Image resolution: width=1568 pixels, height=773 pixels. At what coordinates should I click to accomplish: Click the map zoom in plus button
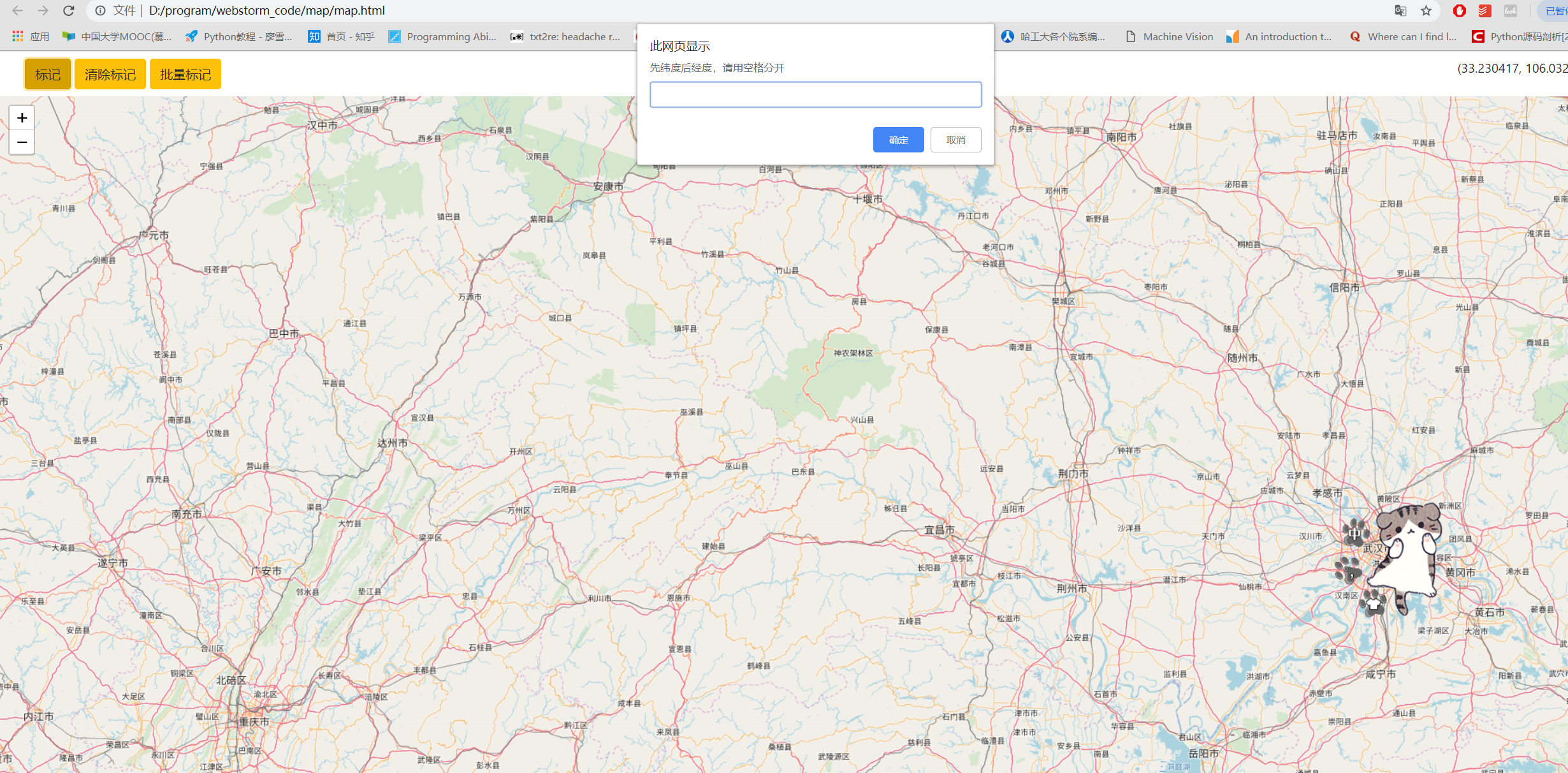(x=22, y=118)
